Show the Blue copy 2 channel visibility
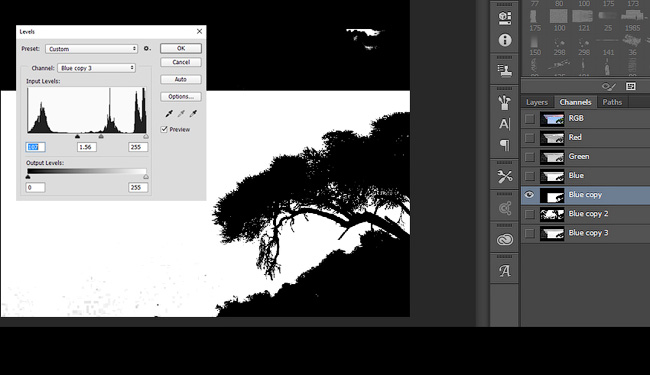The width and height of the screenshot is (650, 375). [x=529, y=214]
